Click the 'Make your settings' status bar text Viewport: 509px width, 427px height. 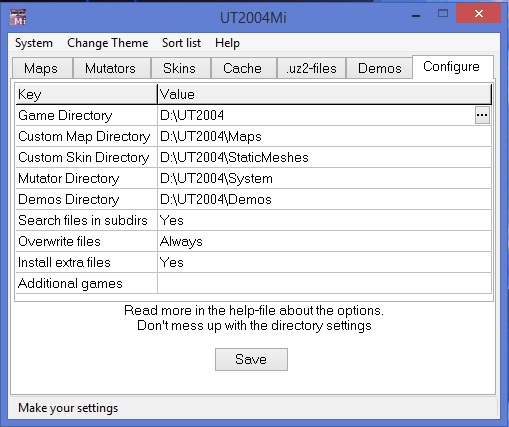[x=68, y=408]
